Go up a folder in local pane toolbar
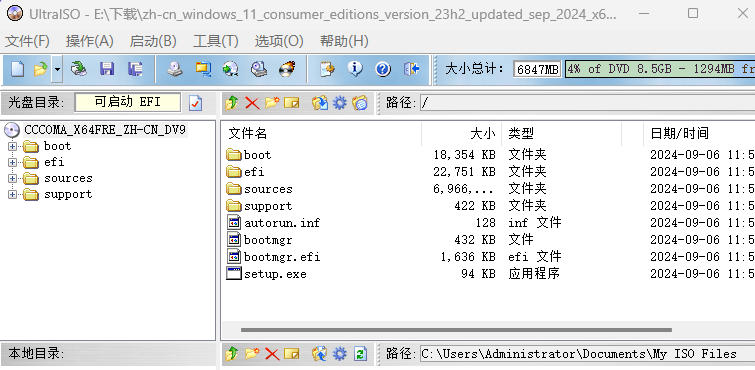 tap(232, 354)
